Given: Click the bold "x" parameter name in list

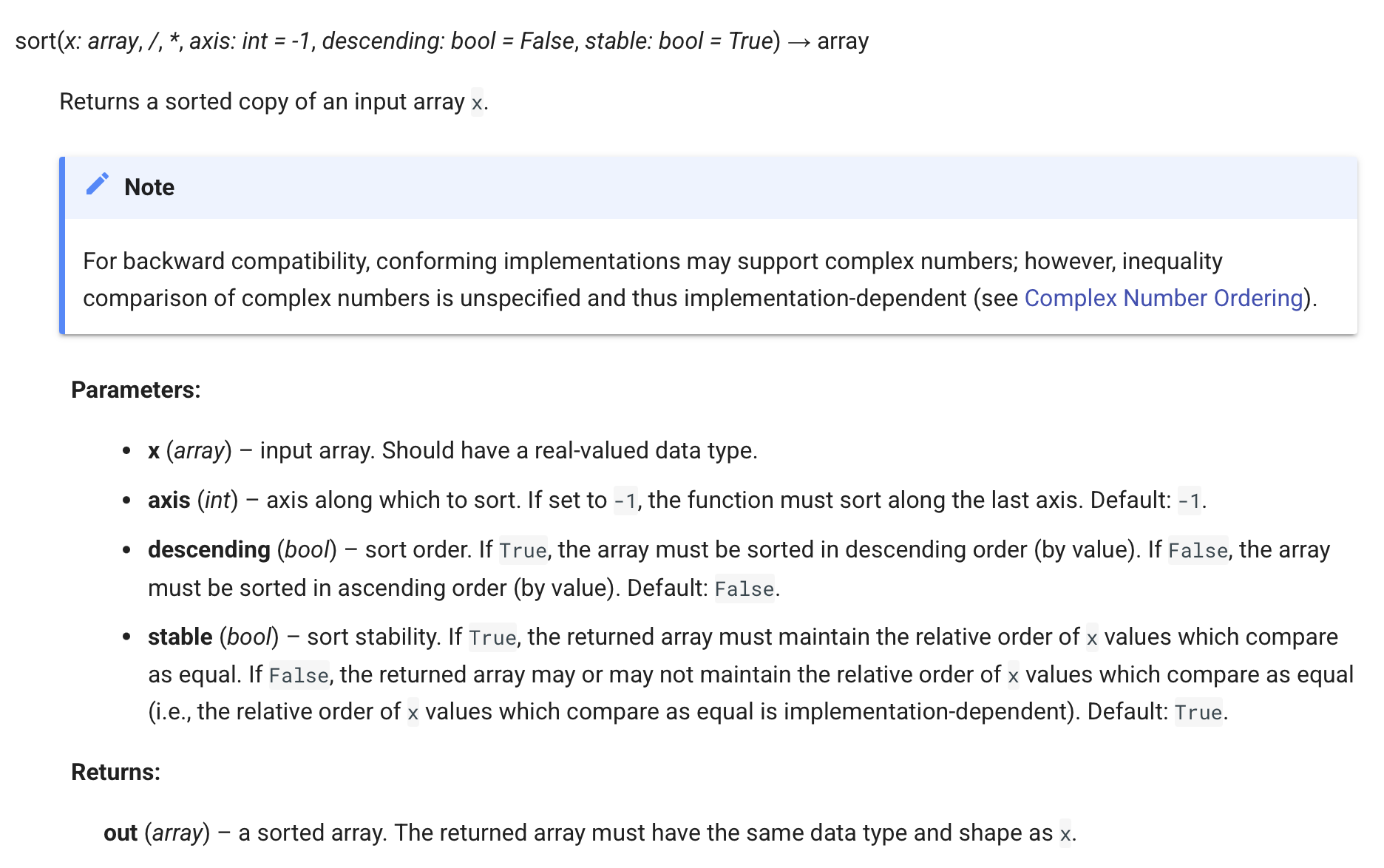Looking at the screenshot, I should pyautogui.click(x=154, y=451).
